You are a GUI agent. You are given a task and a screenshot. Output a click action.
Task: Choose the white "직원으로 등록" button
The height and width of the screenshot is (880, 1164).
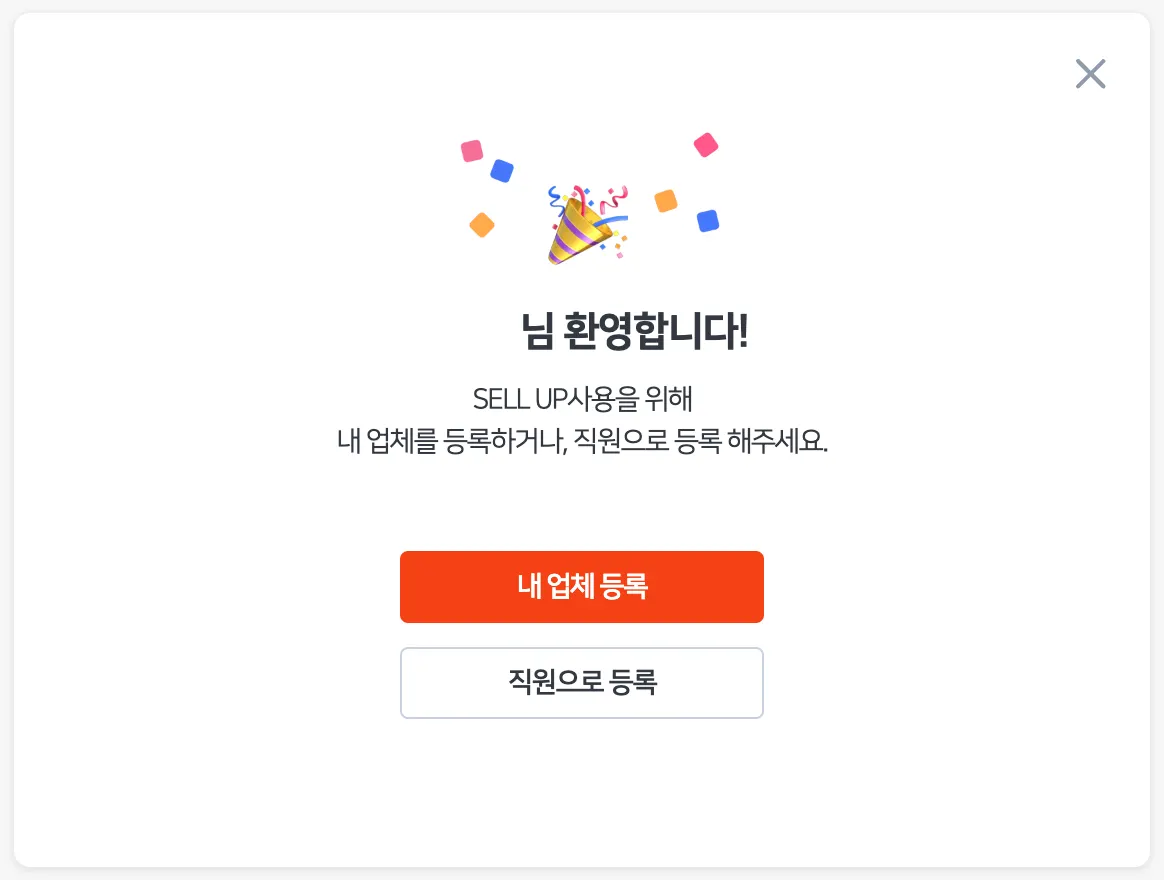point(582,683)
